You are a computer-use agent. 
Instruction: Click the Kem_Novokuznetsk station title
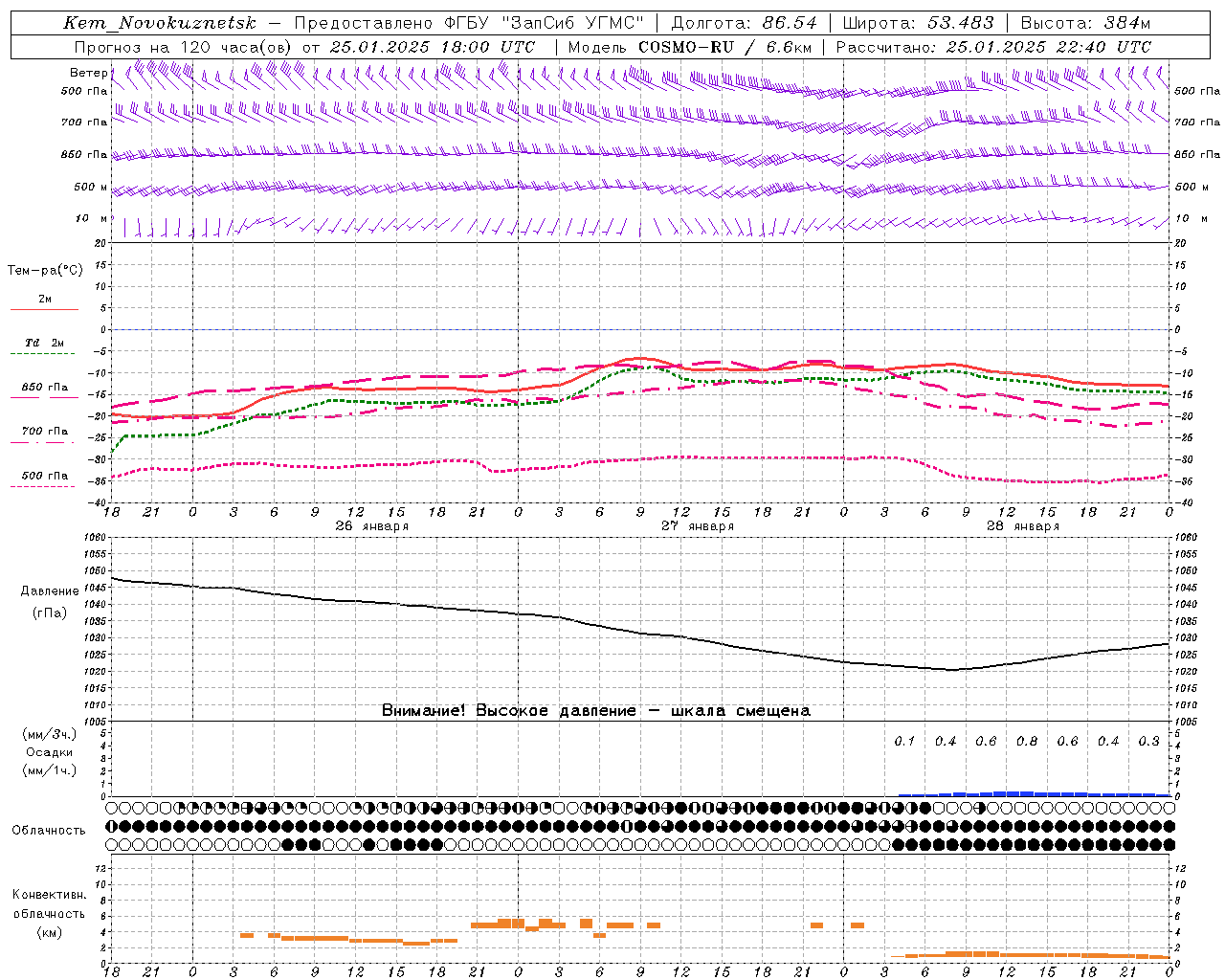pyautogui.click(x=160, y=23)
